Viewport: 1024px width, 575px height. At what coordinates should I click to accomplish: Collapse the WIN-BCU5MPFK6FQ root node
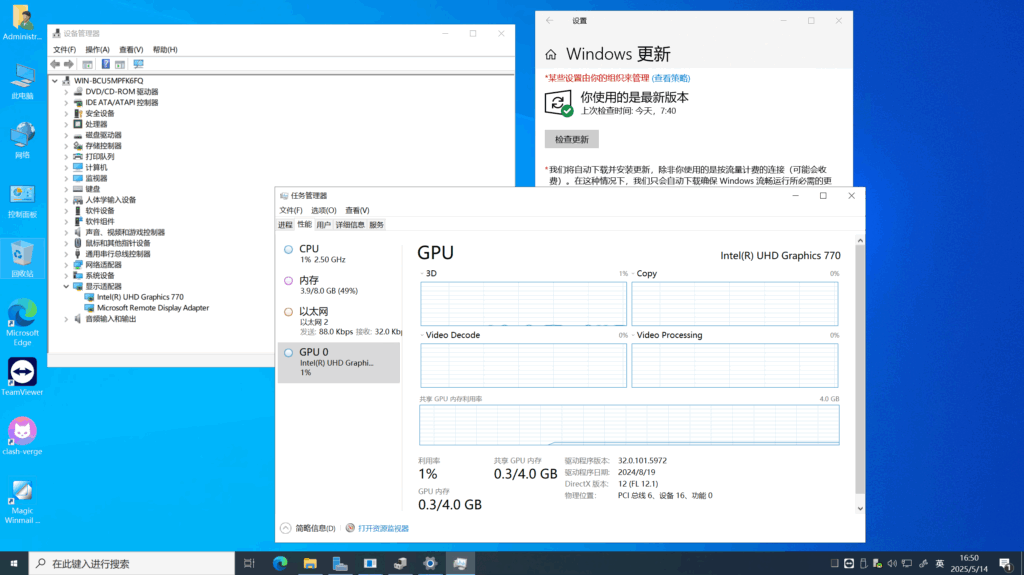[55, 81]
